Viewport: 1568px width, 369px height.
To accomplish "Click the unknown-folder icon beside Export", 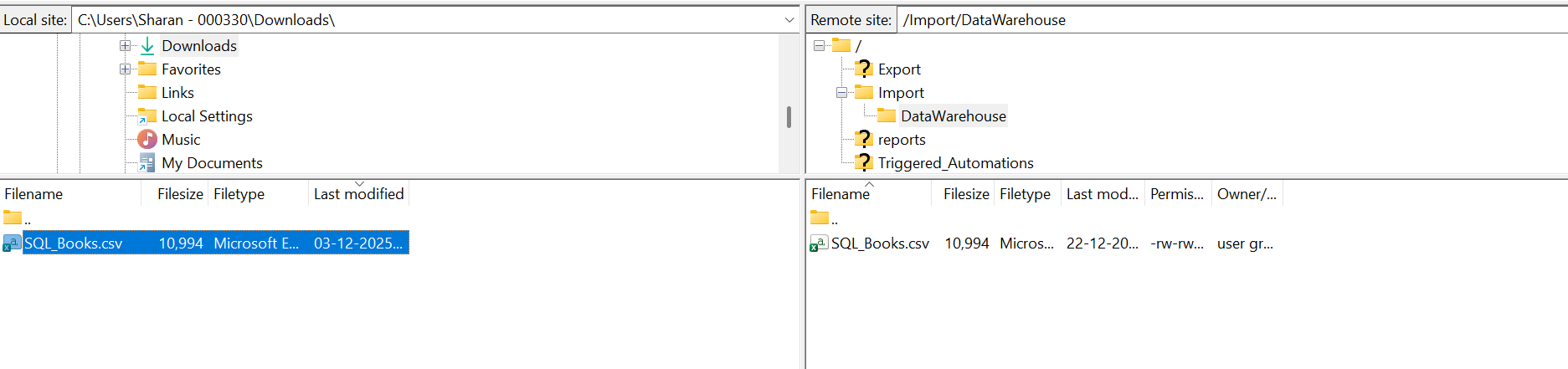I will coord(863,69).
